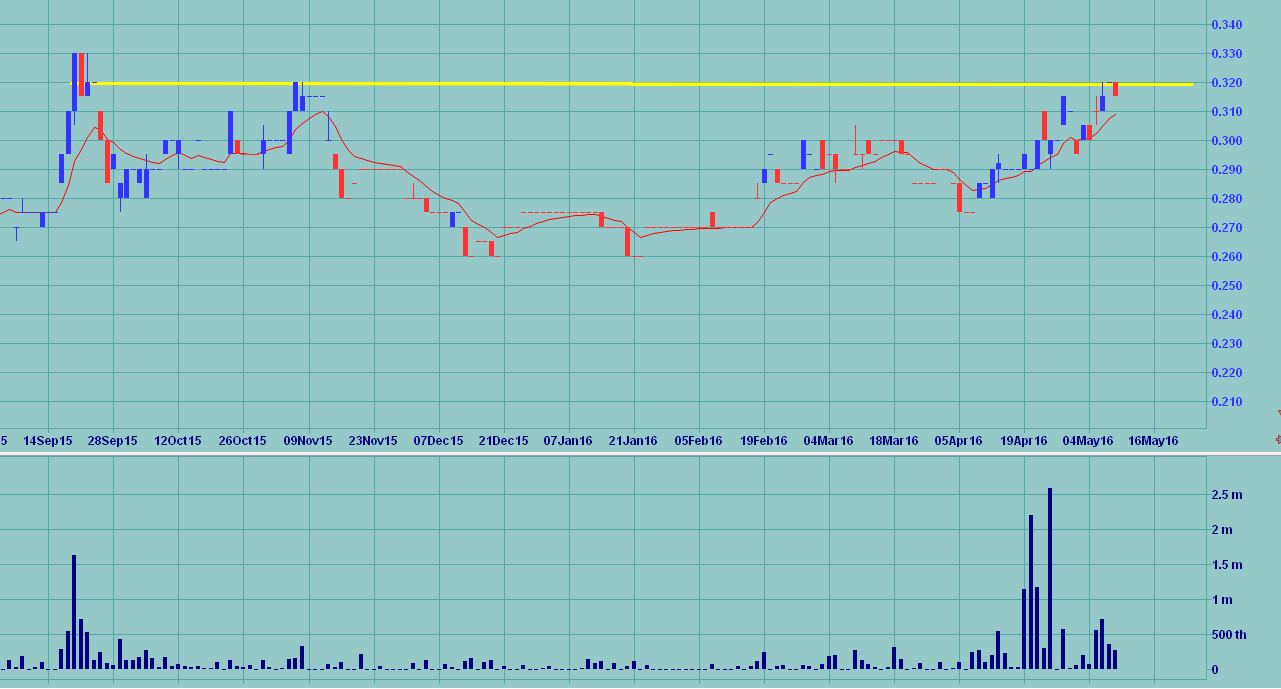Viewport: 1281px width, 689px height.
Task: Select the 0.270 price axis label
Action: point(1226,228)
